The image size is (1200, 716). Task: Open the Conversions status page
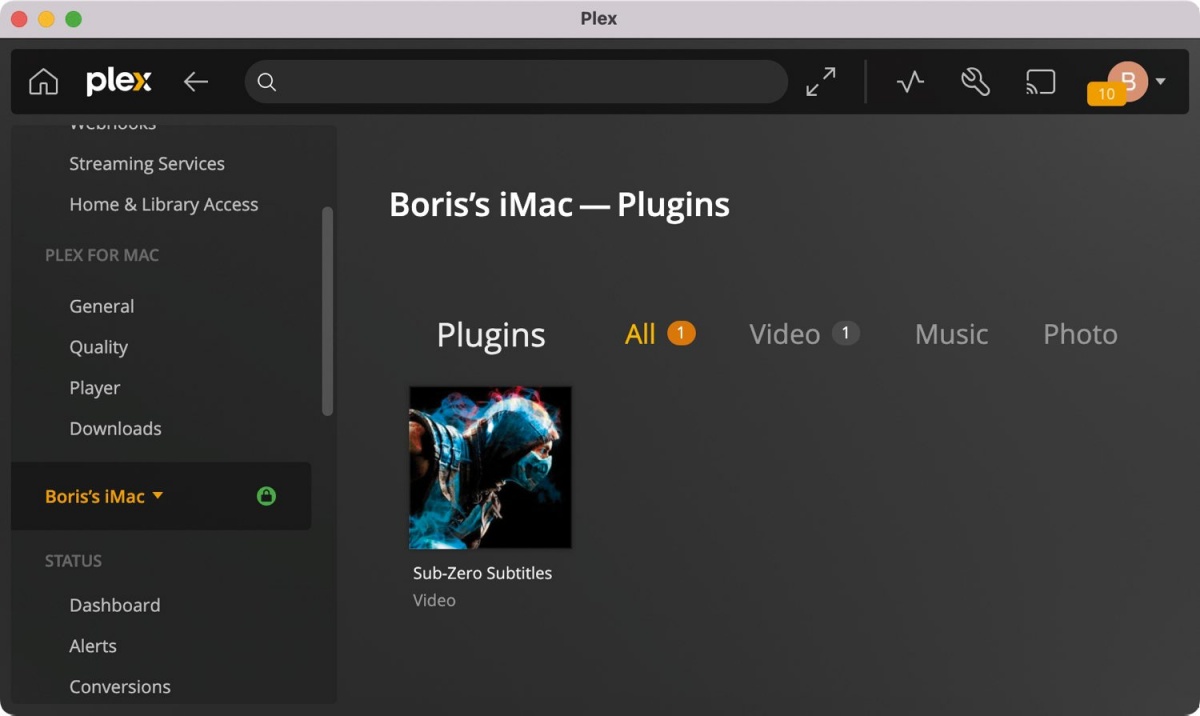point(120,687)
